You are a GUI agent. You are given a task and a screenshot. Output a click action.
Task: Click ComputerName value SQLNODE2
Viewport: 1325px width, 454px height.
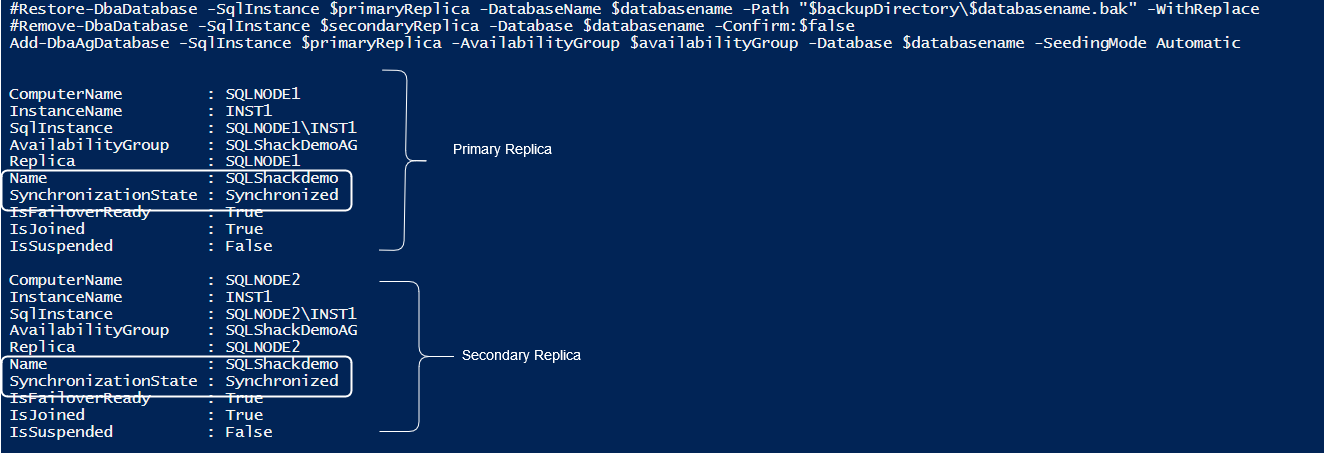[x=263, y=280]
